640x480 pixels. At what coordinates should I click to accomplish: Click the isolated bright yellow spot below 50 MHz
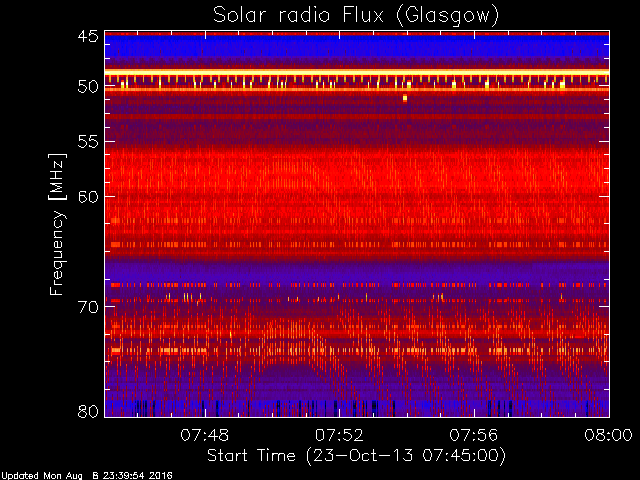coord(405,98)
